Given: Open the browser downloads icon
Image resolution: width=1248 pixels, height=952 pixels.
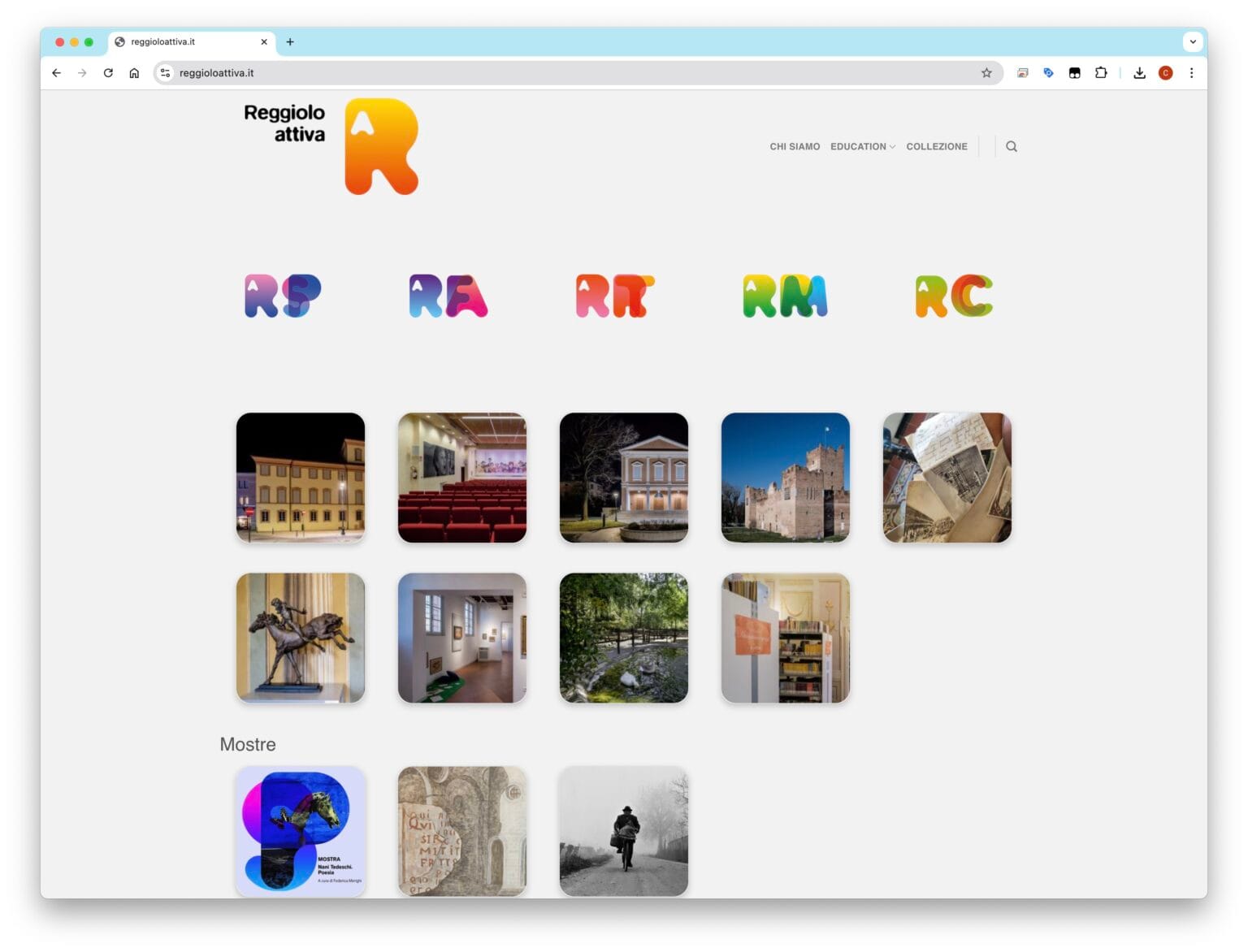Looking at the screenshot, I should 1139,73.
